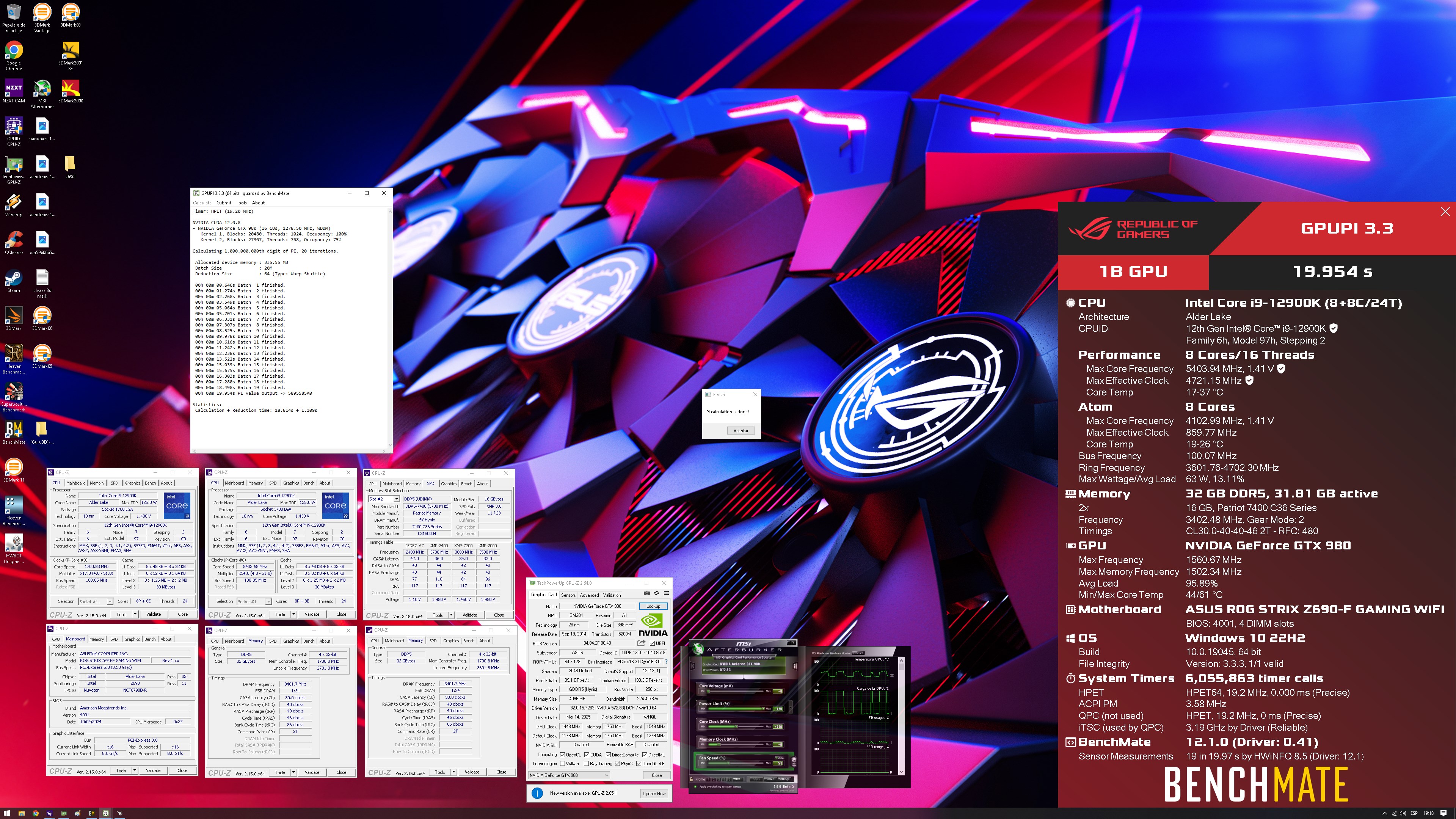The height and width of the screenshot is (819, 1456).
Task: Toggle the UEFI checkbox in GPU-Z
Action: [x=652, y=643]
